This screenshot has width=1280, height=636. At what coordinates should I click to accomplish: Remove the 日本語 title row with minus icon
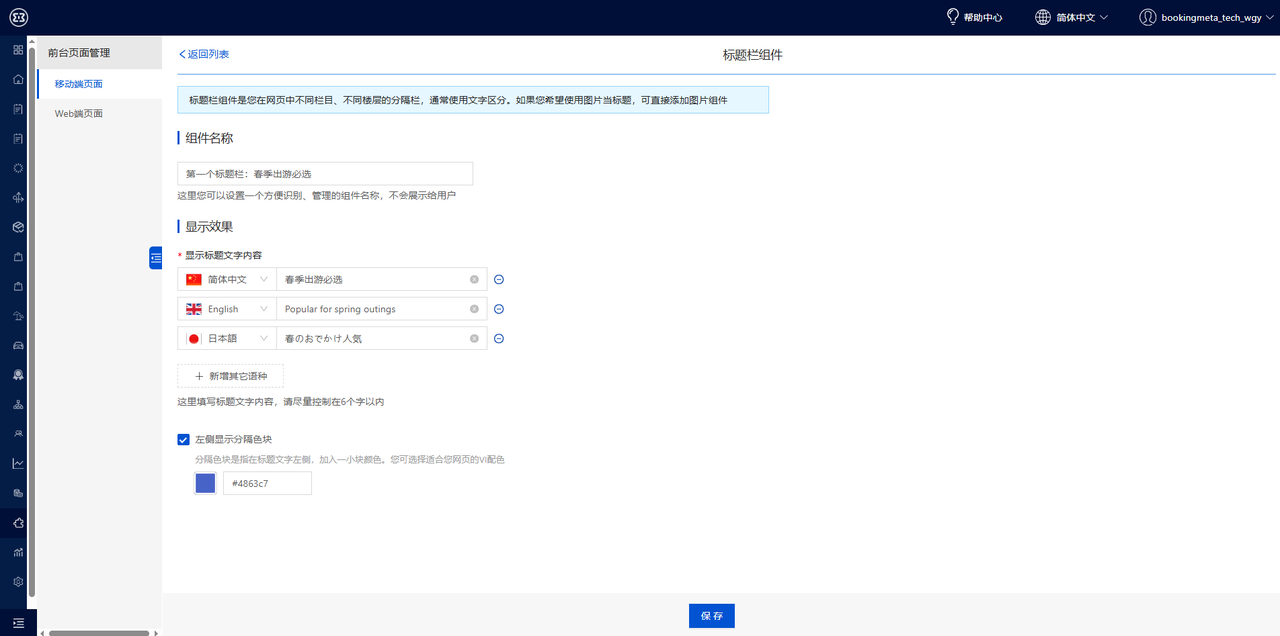[499, 338]
